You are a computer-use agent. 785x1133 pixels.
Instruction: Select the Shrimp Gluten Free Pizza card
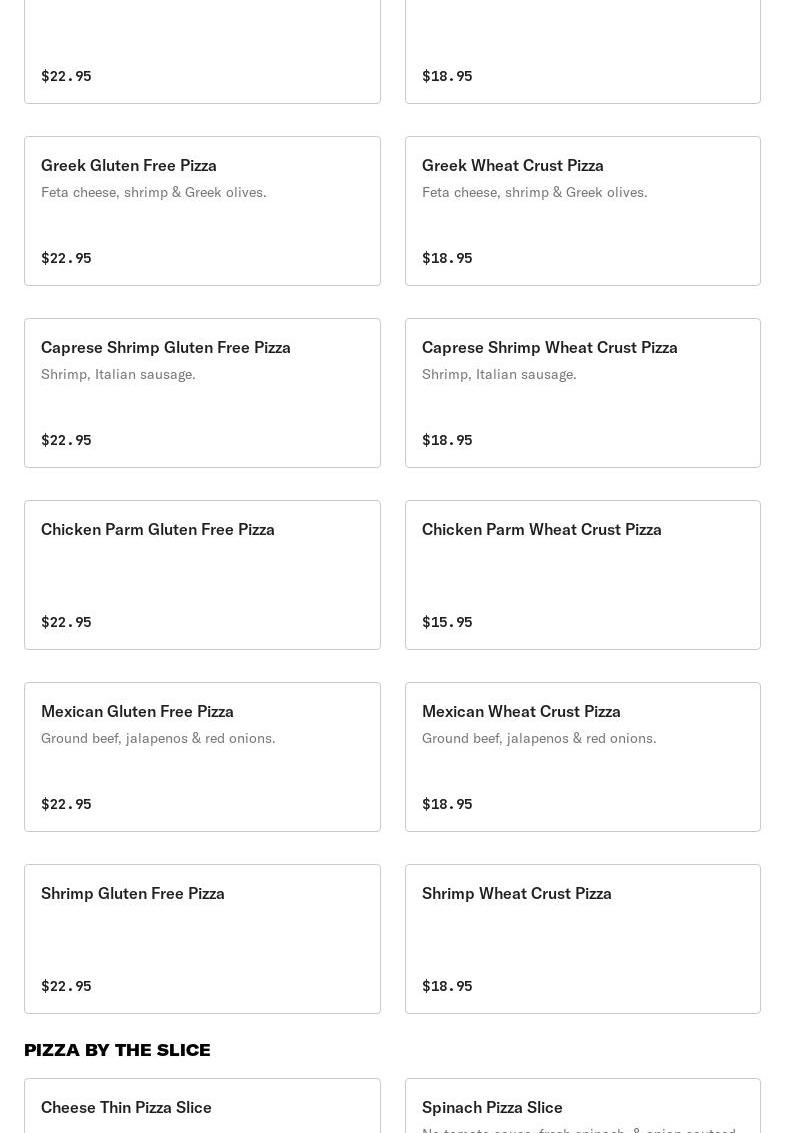[x=202, y=939]
